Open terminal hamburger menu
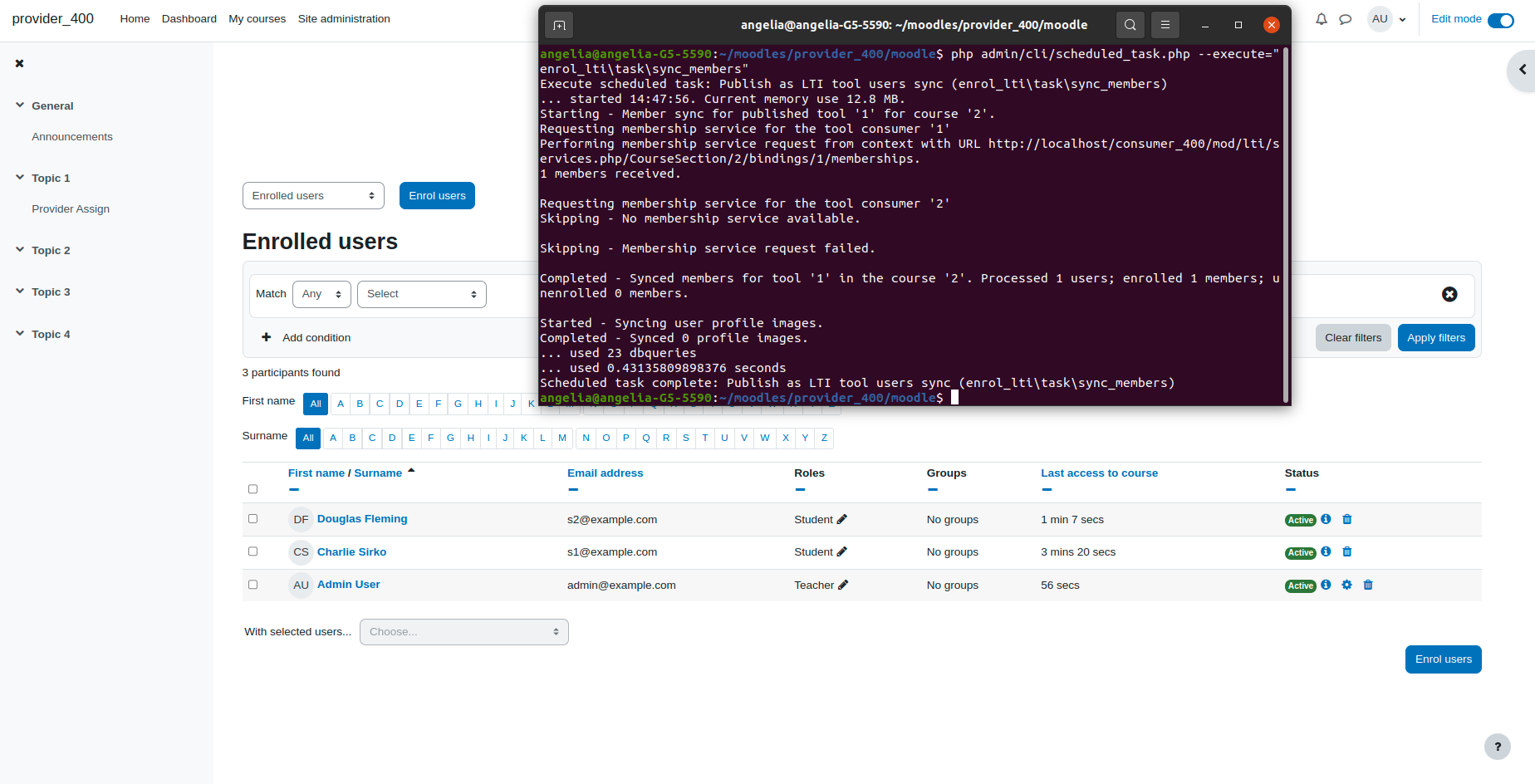 [x=1165, y=25]
